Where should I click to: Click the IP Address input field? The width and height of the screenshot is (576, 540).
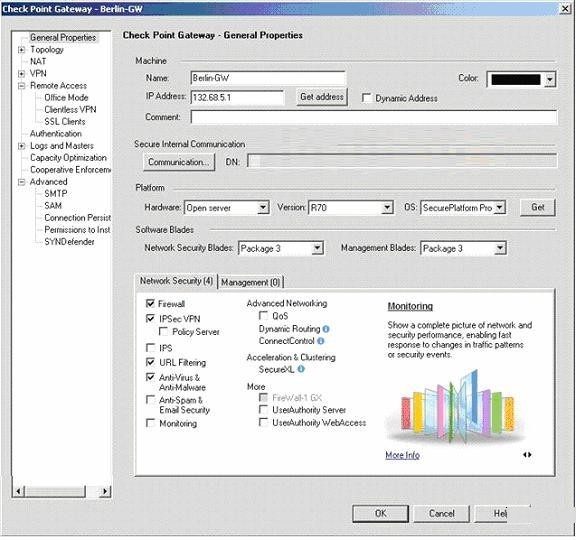237,98
